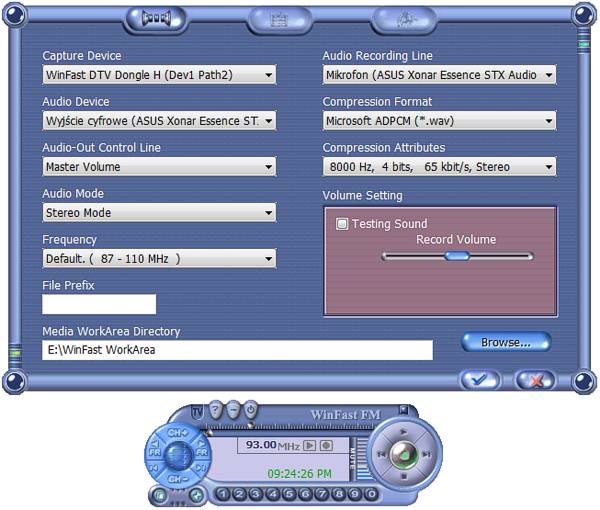Select preset channel button 3
The image size is (600, 510).
256,494
